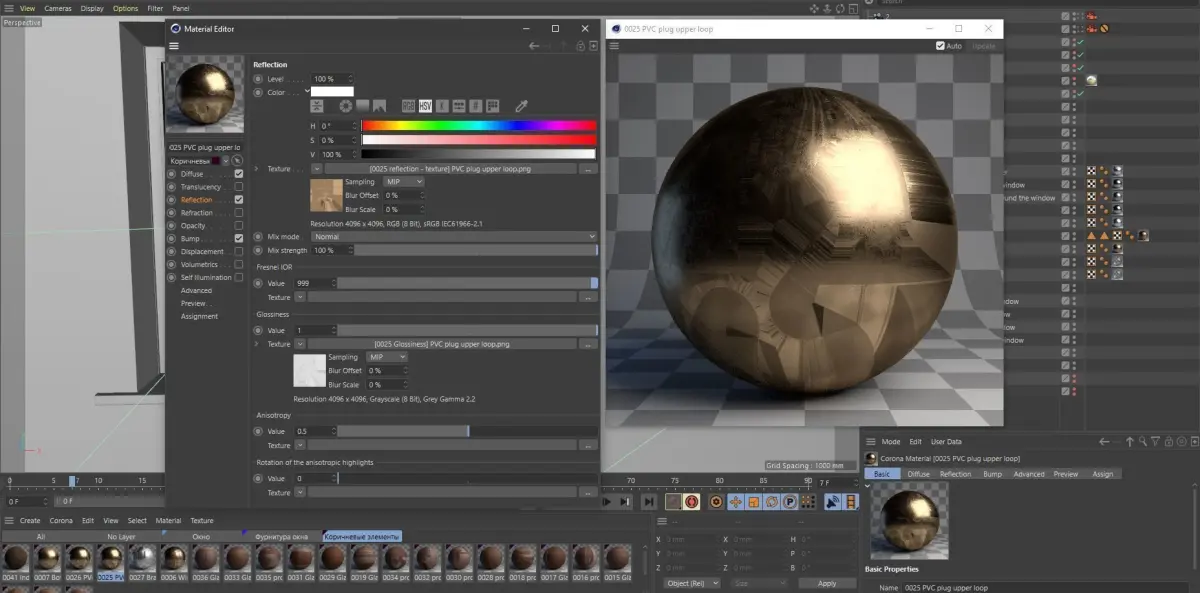Screen dimensions: 1200x593
Task: Browse glossiness texture with ... button
Action: [x=588, y=344]
